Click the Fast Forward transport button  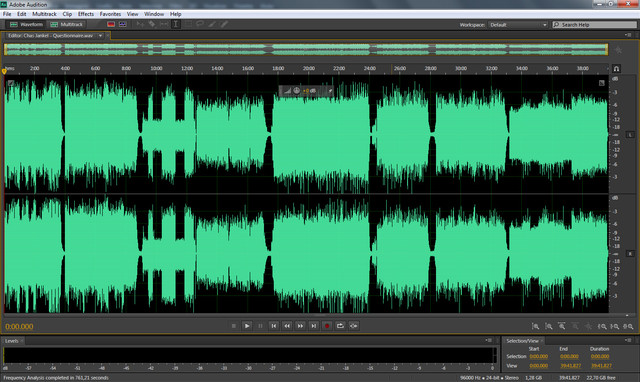[300, 326]
